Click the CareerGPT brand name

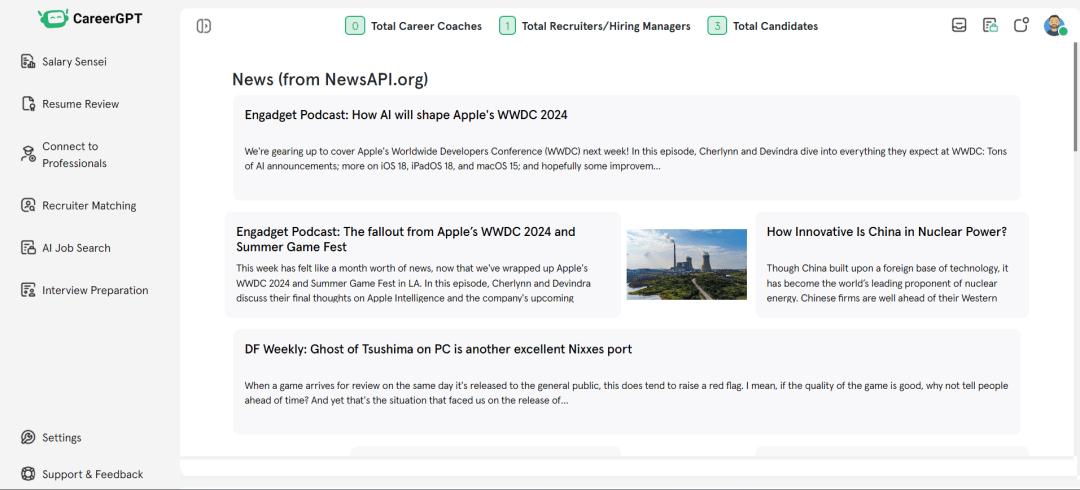point(107,19)
